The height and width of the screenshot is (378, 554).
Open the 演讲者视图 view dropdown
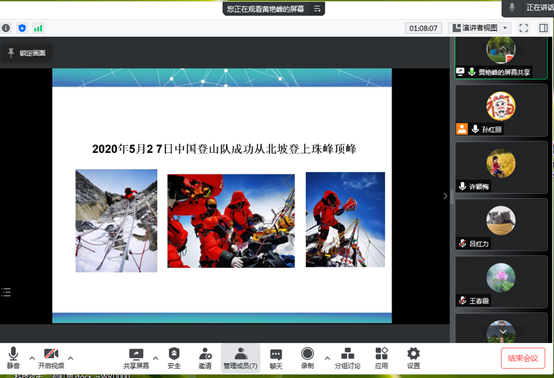click(479, 28)
